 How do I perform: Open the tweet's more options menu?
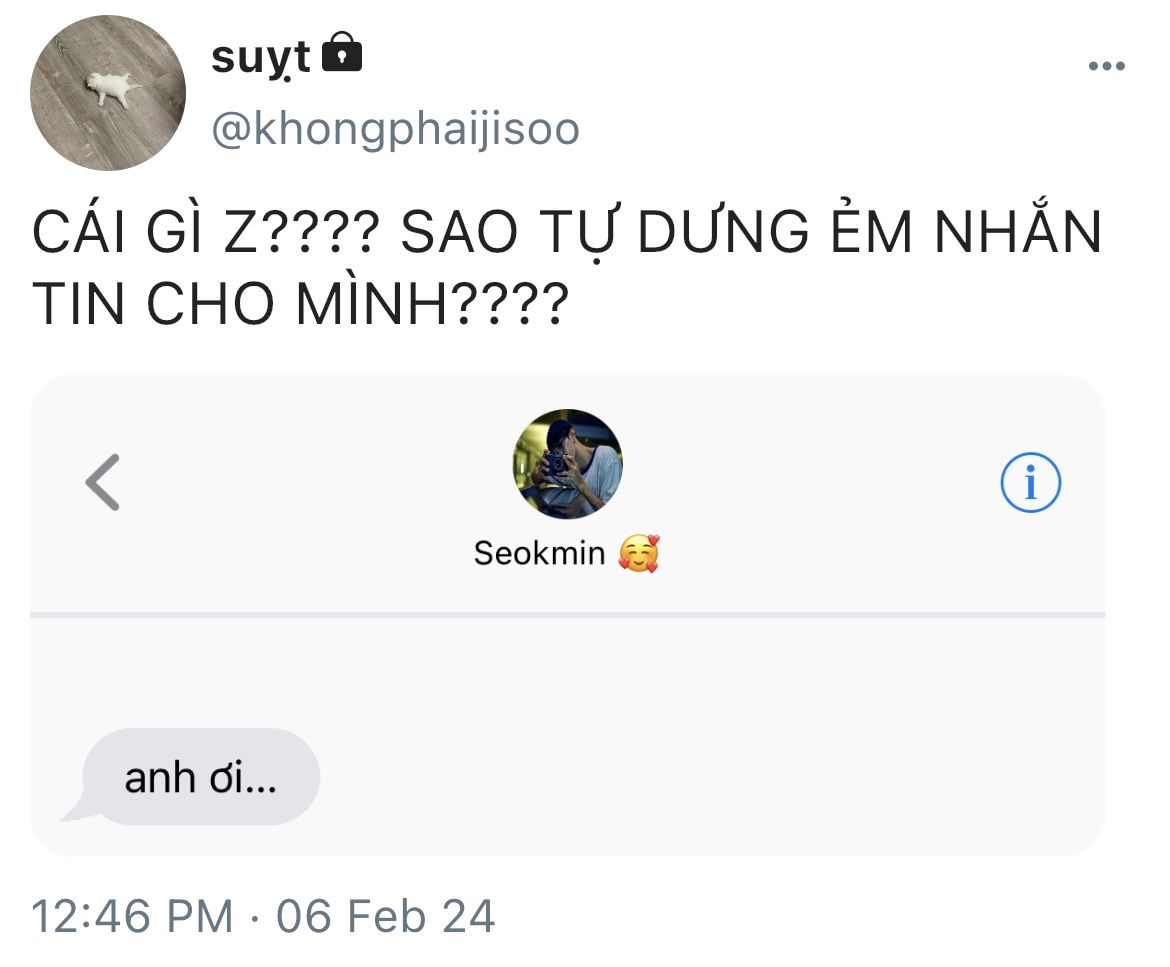point(1106,67)
